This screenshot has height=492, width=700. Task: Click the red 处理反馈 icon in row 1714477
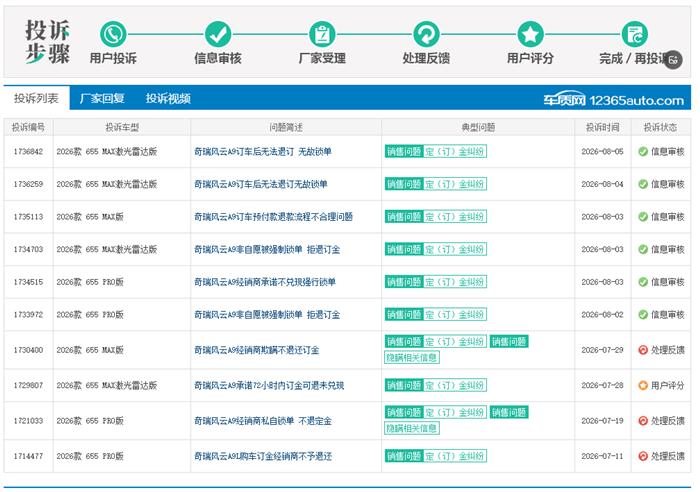pos(643,456)
